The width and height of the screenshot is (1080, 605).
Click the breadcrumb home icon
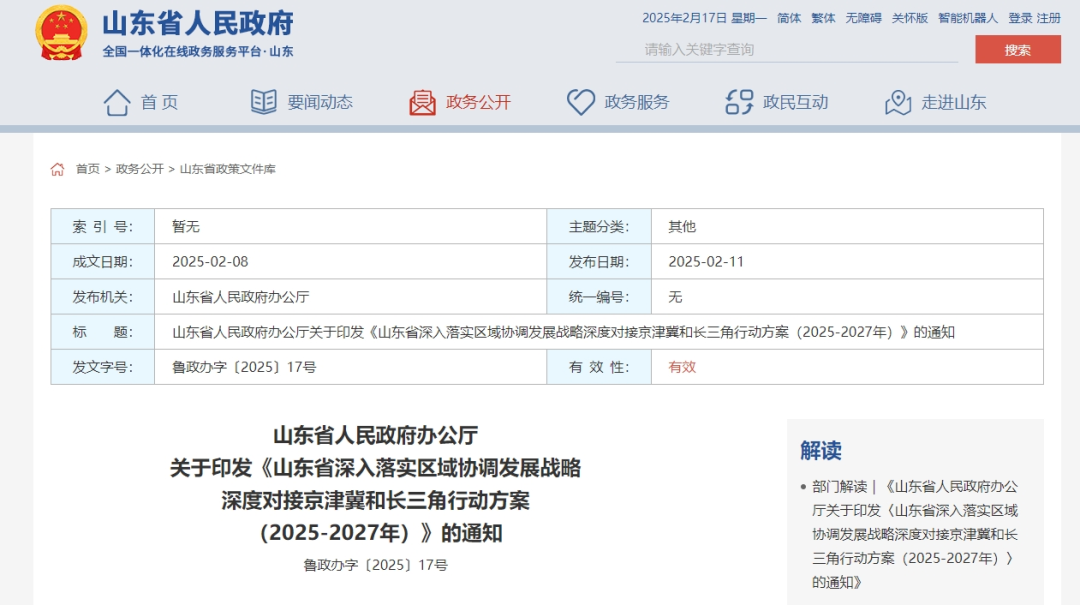[58, 169]
